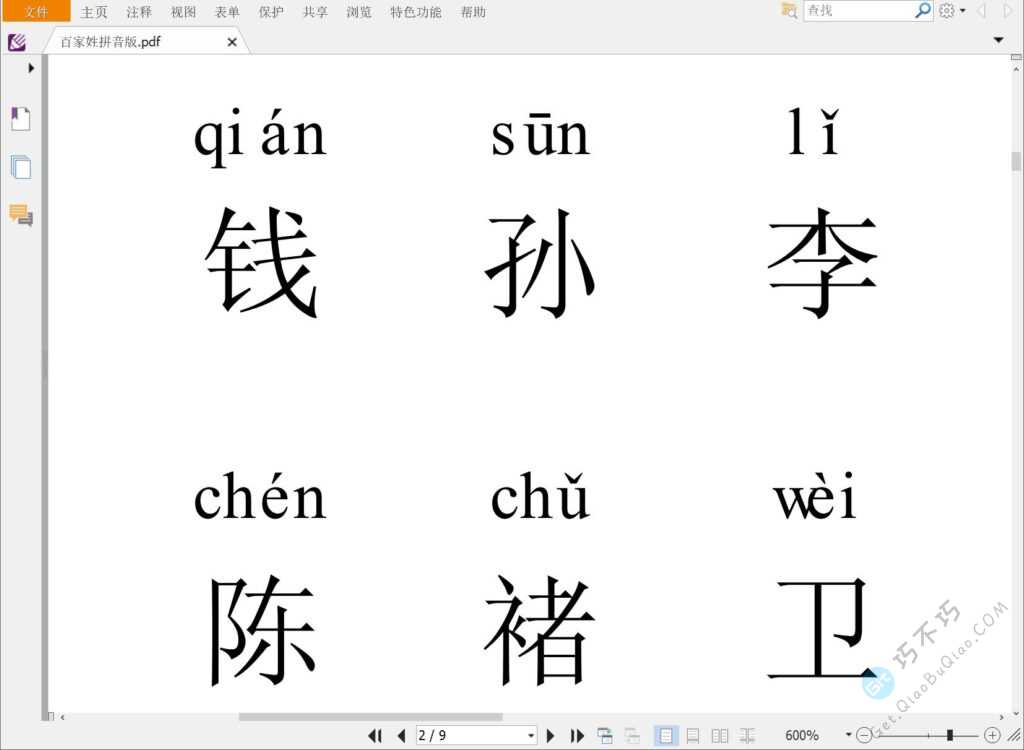Click the zoom in plus icon
The image size is (1024, 750).
click(992, 736)
